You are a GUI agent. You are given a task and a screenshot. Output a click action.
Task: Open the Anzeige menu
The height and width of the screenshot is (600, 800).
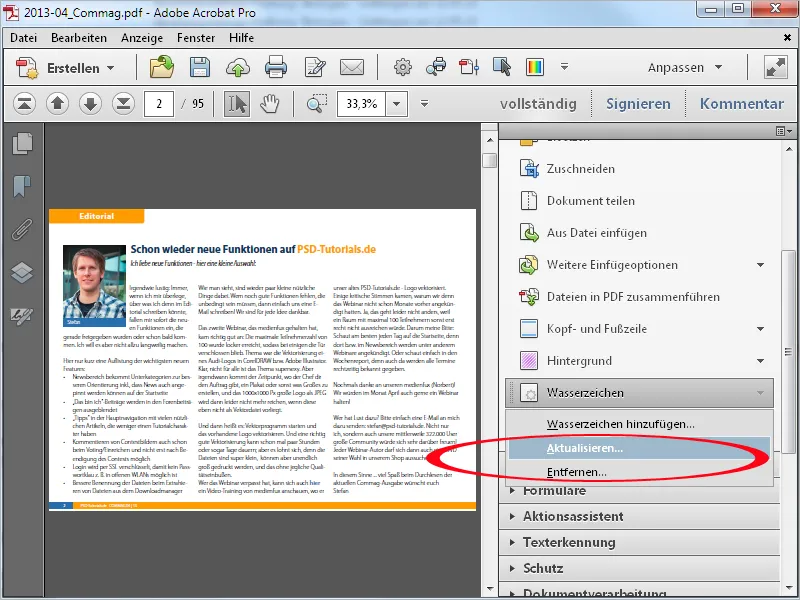tap(142, 38)
